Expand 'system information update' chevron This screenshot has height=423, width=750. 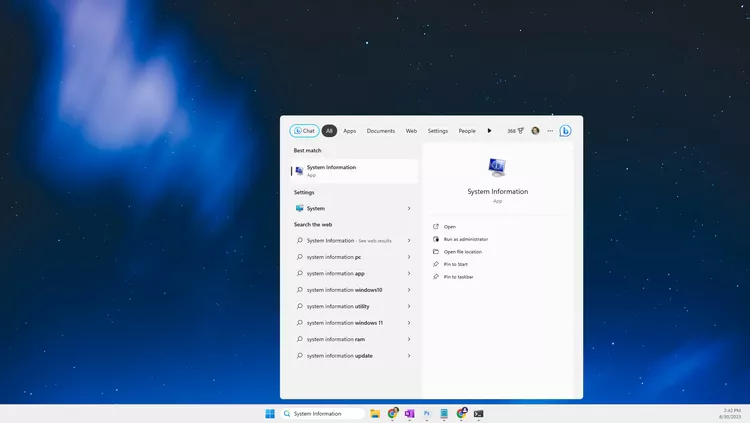(409, 356)
